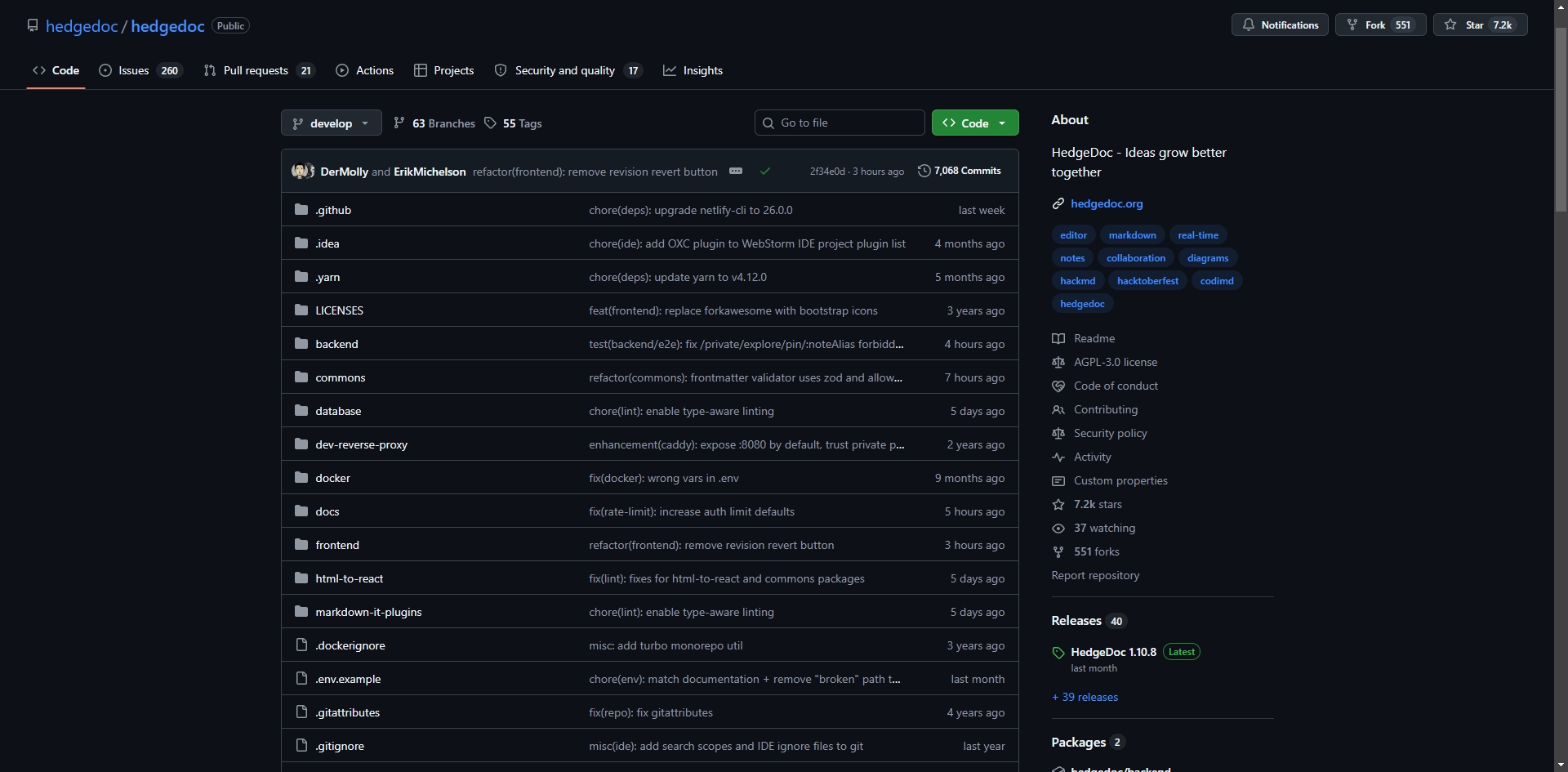Click the folder icon for .github

(x=301, y=210)
